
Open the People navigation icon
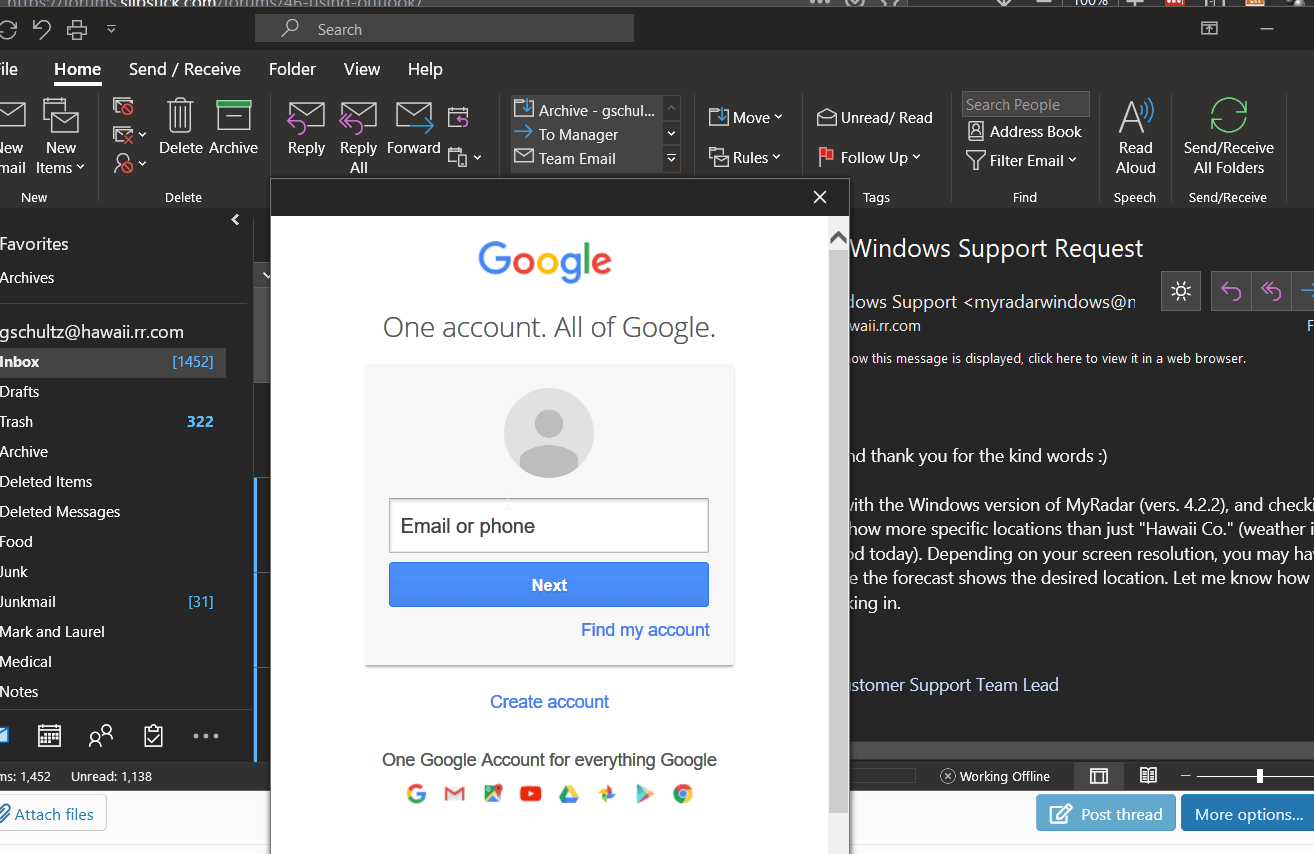point(101,736)
